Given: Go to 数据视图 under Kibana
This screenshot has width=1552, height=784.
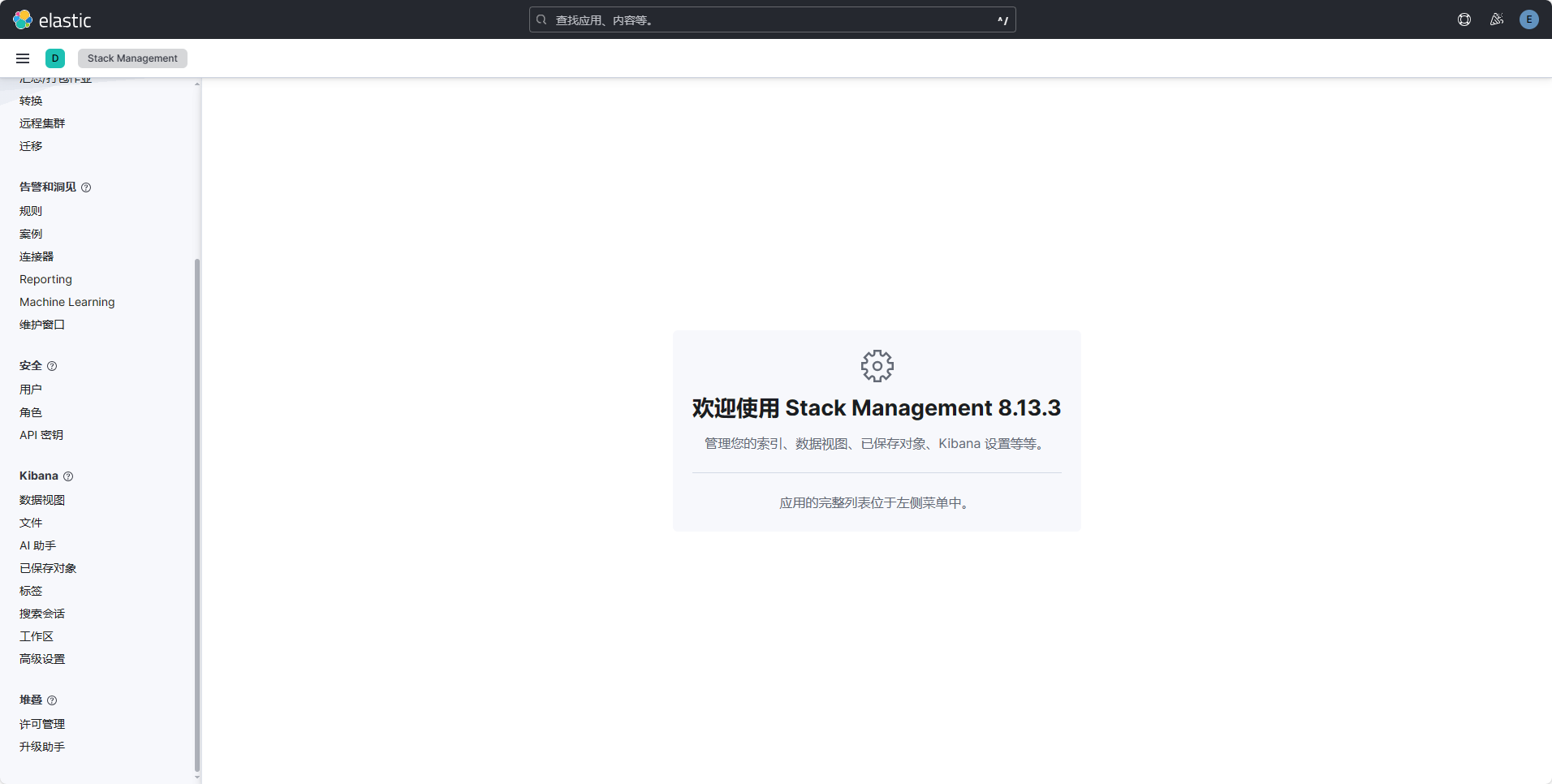Looking at the screenshot, I should [x=42, y=500].
